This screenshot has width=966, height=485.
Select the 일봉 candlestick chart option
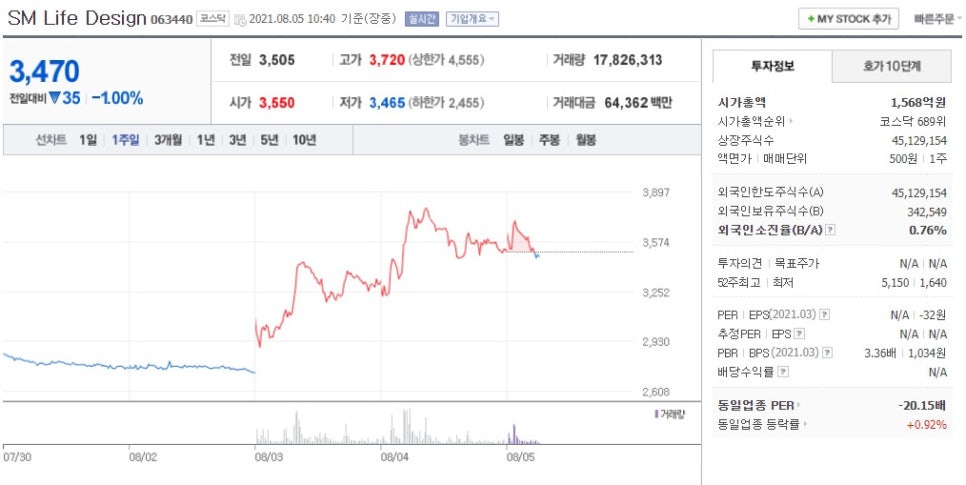pyautogui.click(x=514, y=140)
